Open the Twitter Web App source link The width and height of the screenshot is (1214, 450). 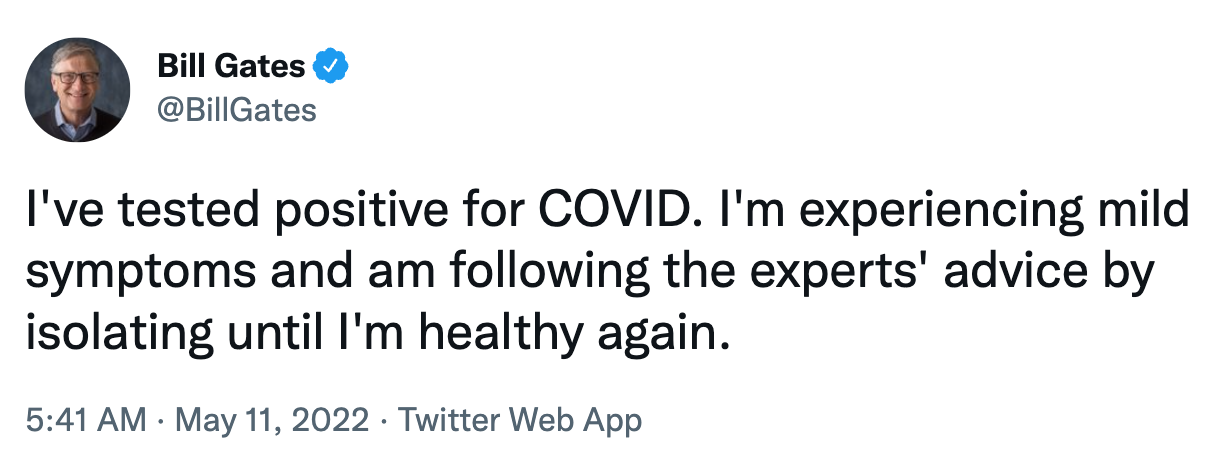coord(520,420)
